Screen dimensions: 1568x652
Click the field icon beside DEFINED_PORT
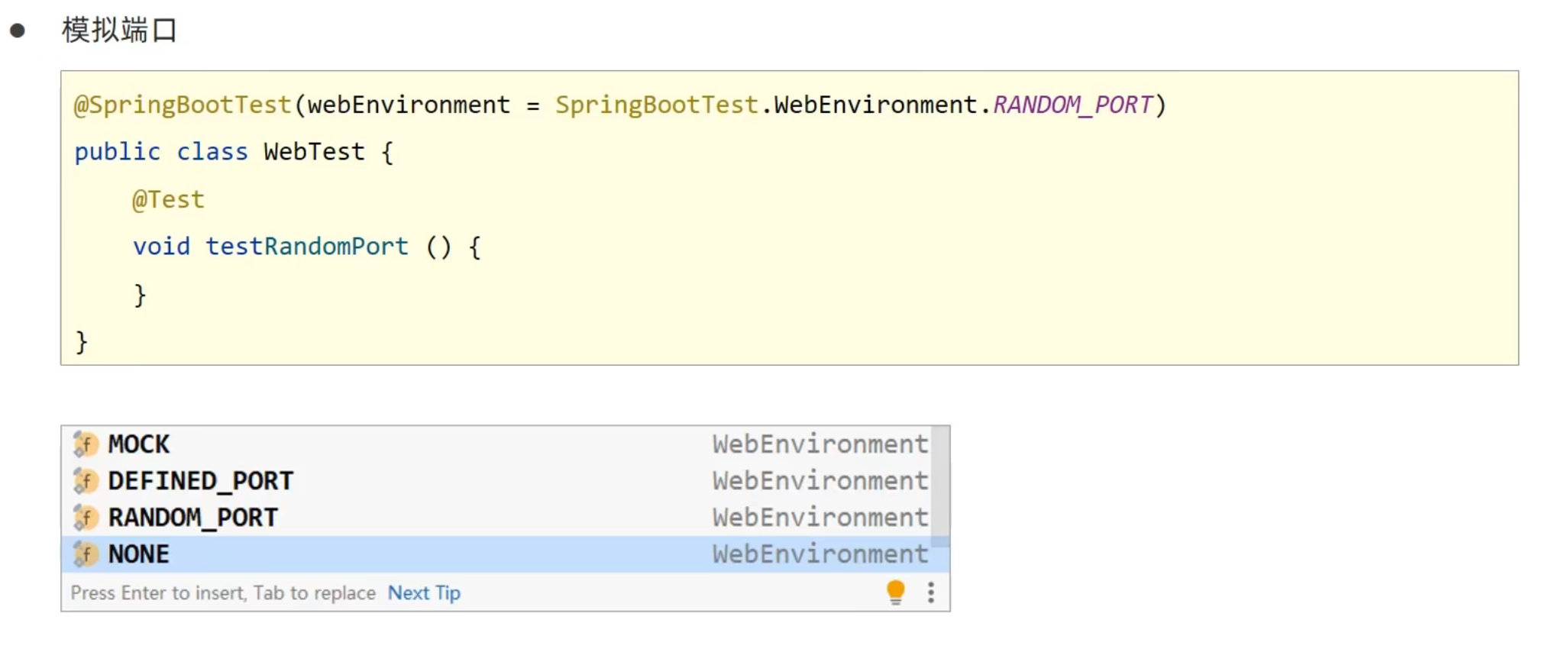85,481
